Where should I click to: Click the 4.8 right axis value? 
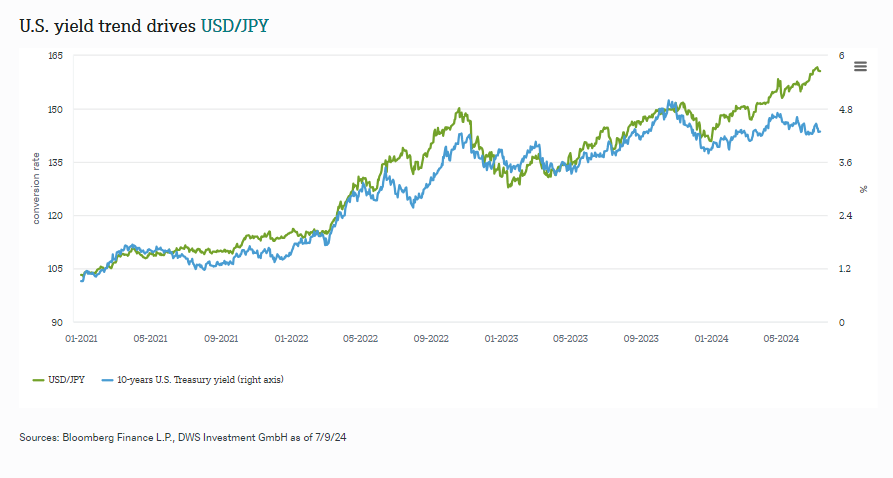844,109
